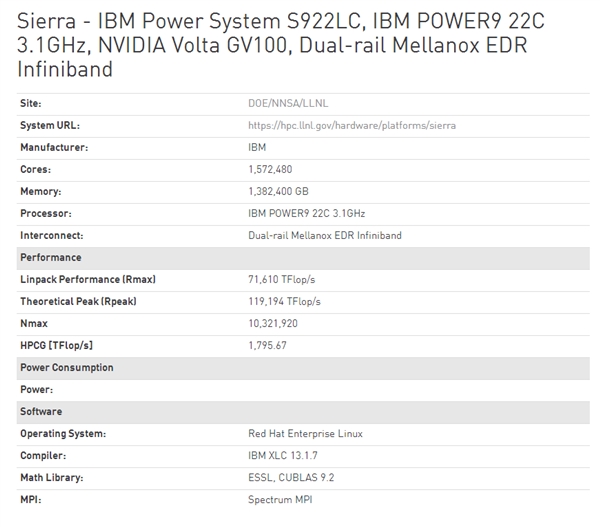Select the Red Hat Enterprise Linux value
600x527 pixels.
[x=305, y=433]
